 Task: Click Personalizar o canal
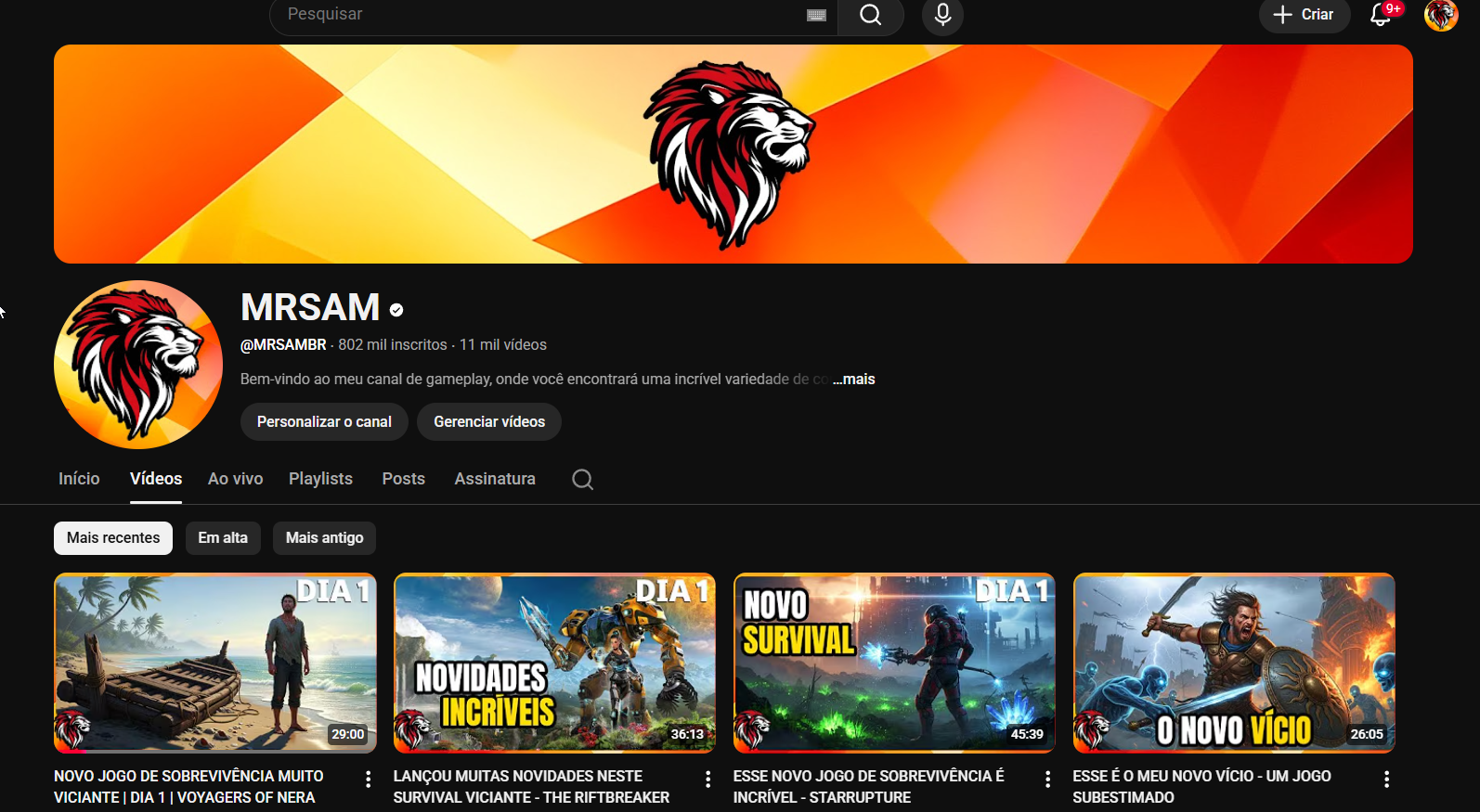tap(324, 421)
